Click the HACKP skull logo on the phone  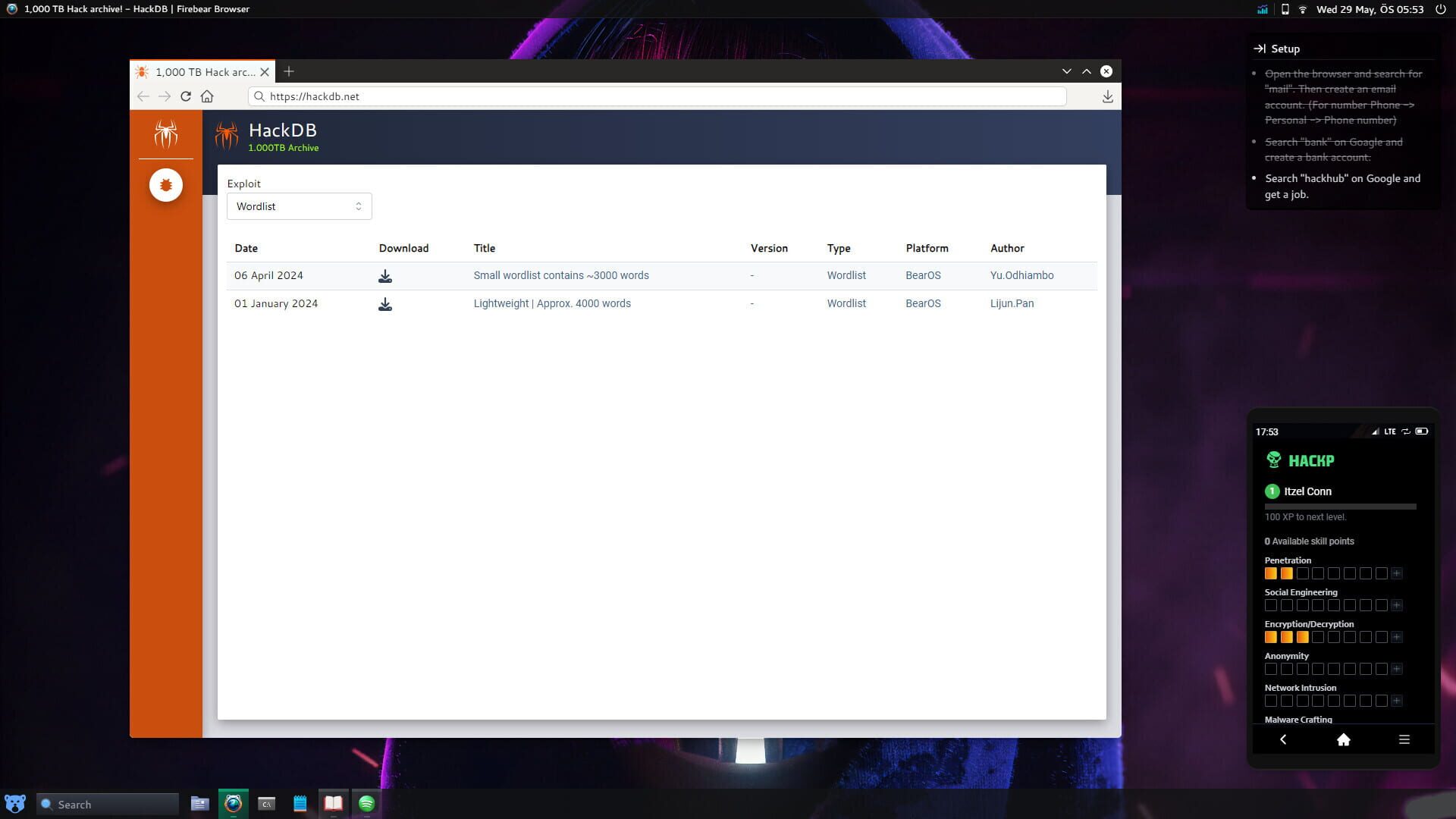[1272, 459]
